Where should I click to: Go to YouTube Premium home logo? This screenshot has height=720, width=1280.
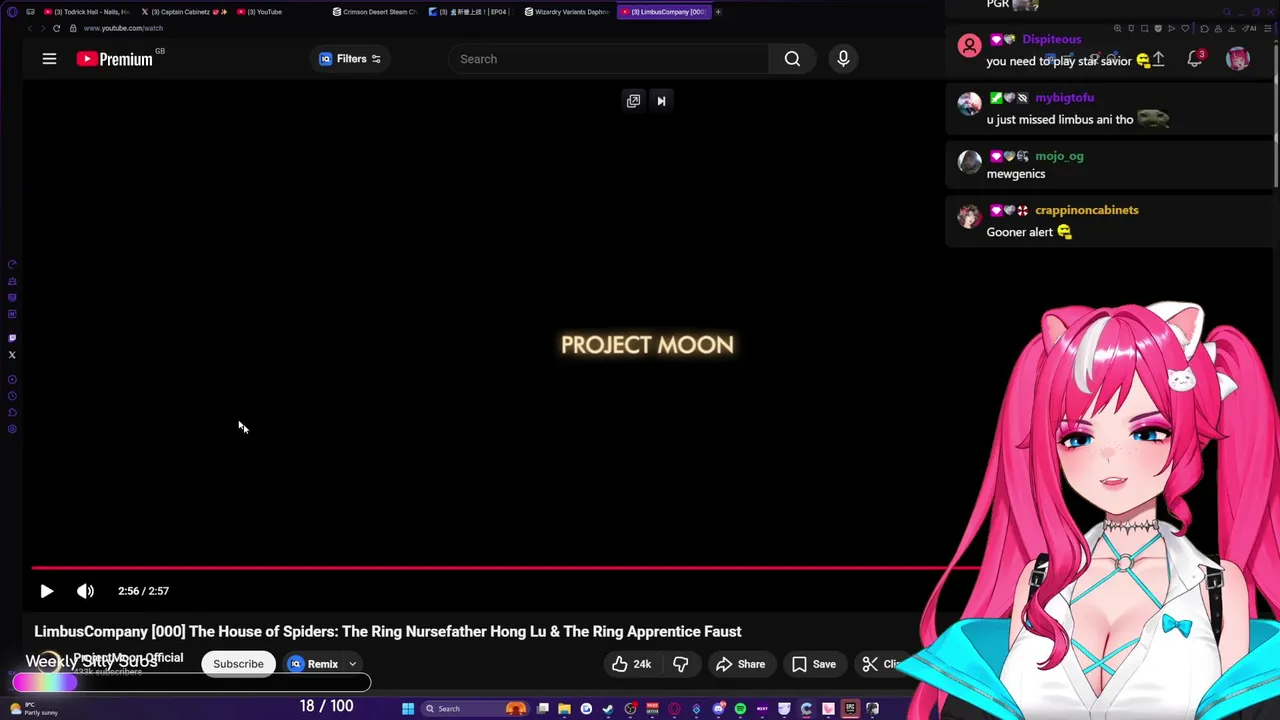[114, 59]
